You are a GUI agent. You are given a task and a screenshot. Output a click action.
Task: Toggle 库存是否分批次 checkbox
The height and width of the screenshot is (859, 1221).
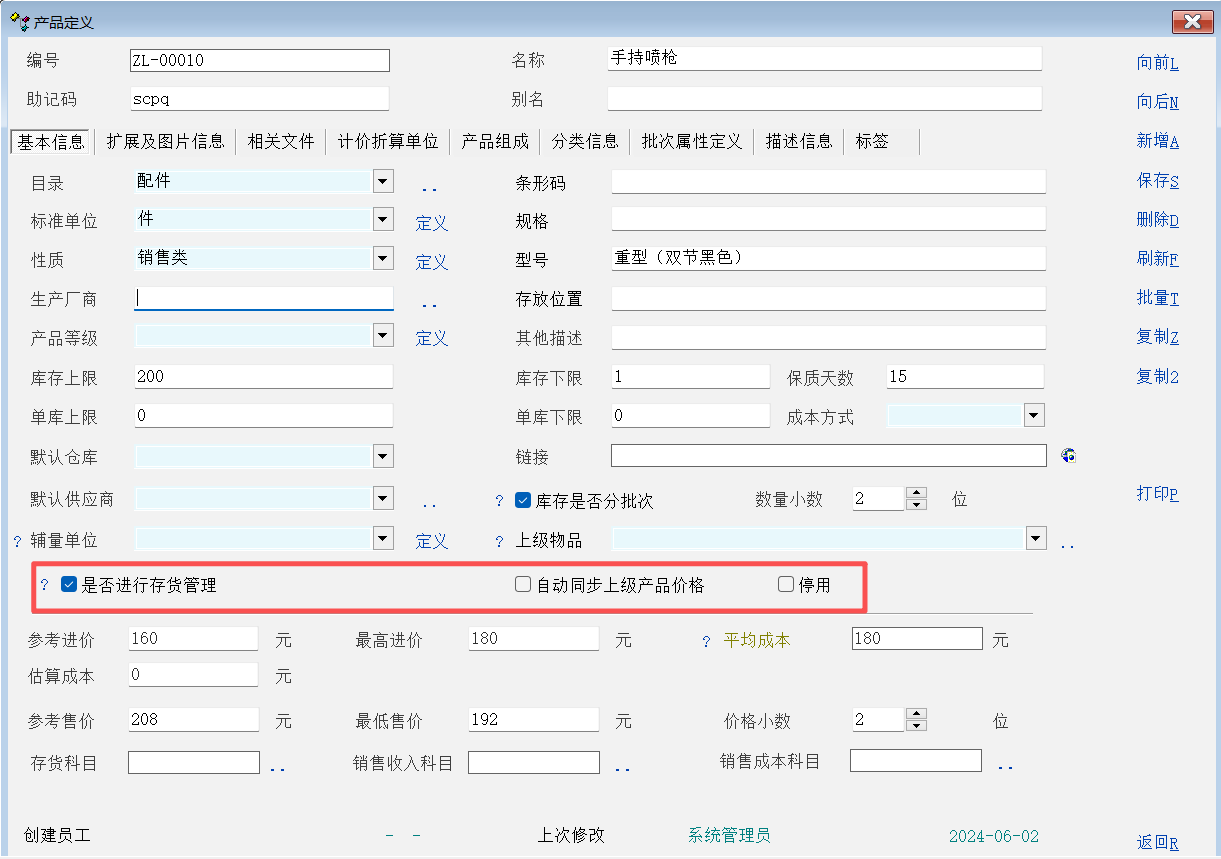click(x=522, y=500)
